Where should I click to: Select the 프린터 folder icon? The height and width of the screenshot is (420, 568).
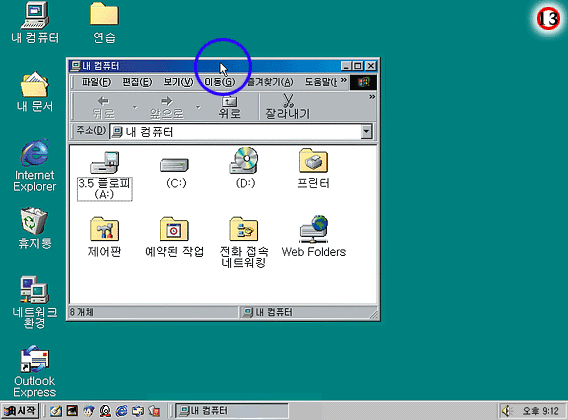(x=313, y=161)
